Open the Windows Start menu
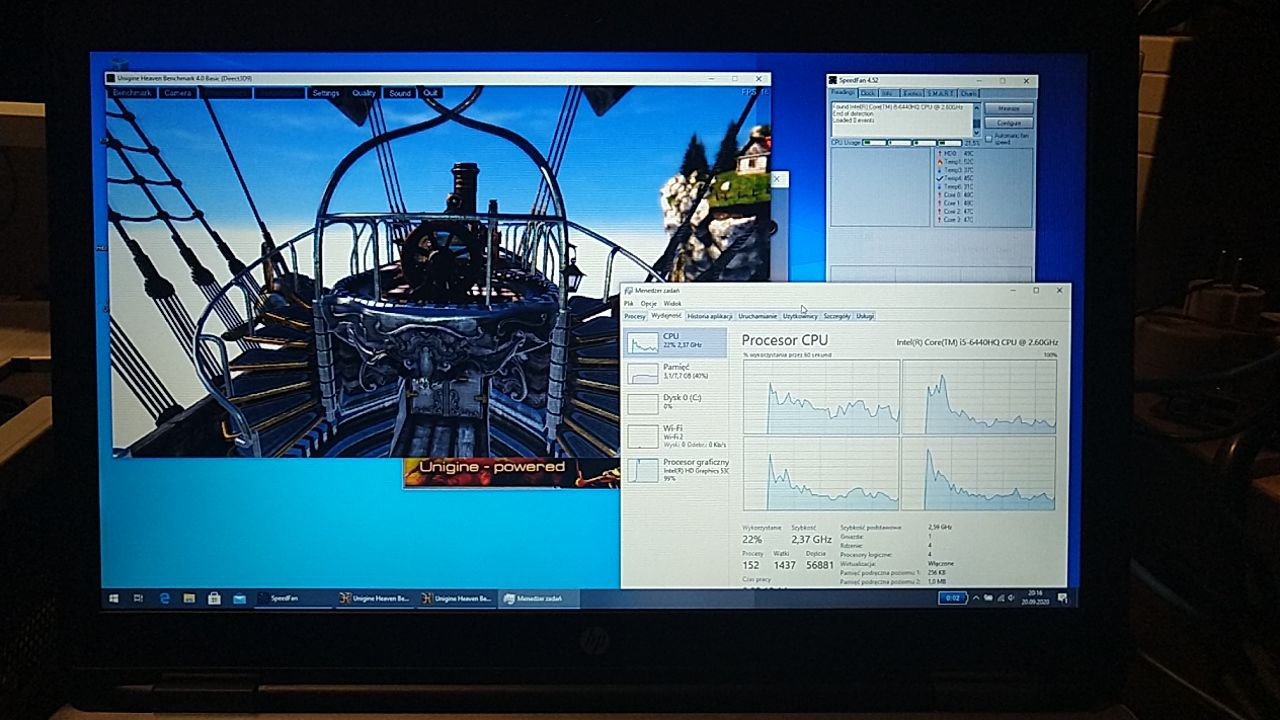Screen dimensions: 1280x720 point(114,598)
